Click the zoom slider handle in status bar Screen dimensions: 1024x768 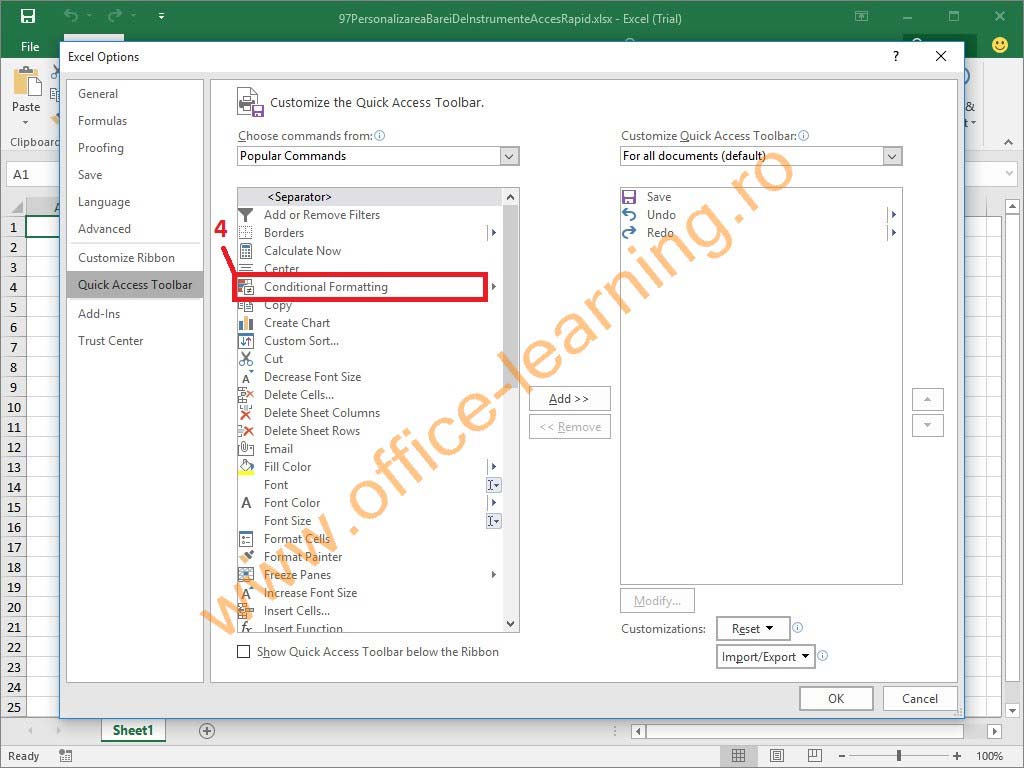[x=899, y=756]
